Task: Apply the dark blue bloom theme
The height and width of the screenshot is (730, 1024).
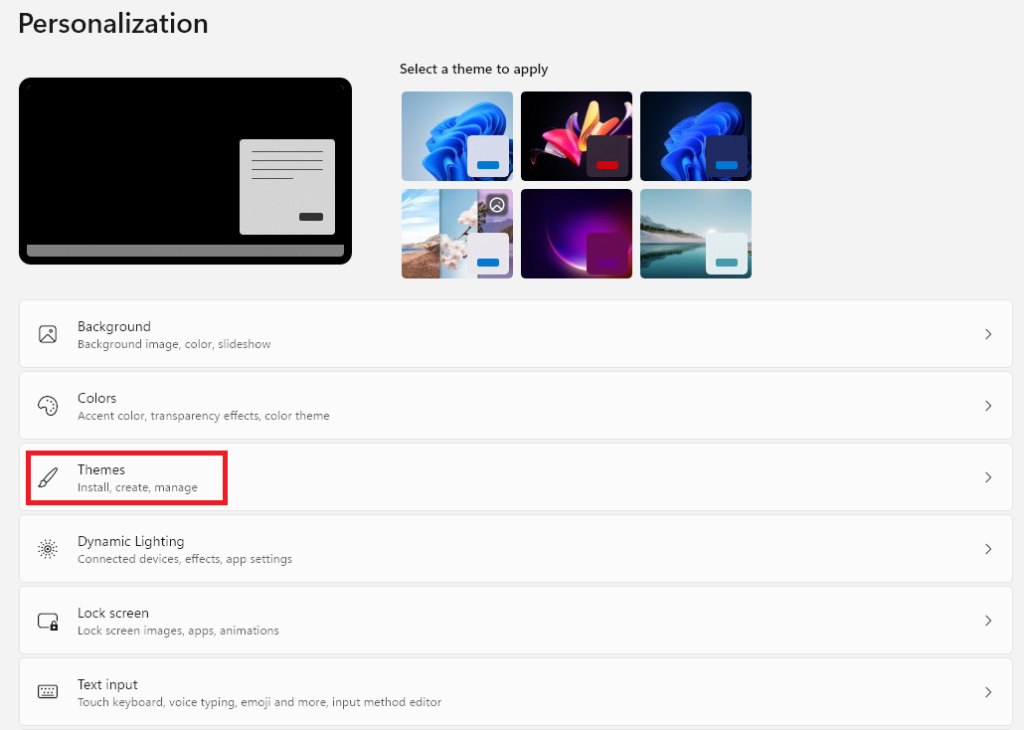Action: pyautogui.click(x=696, y=136)
